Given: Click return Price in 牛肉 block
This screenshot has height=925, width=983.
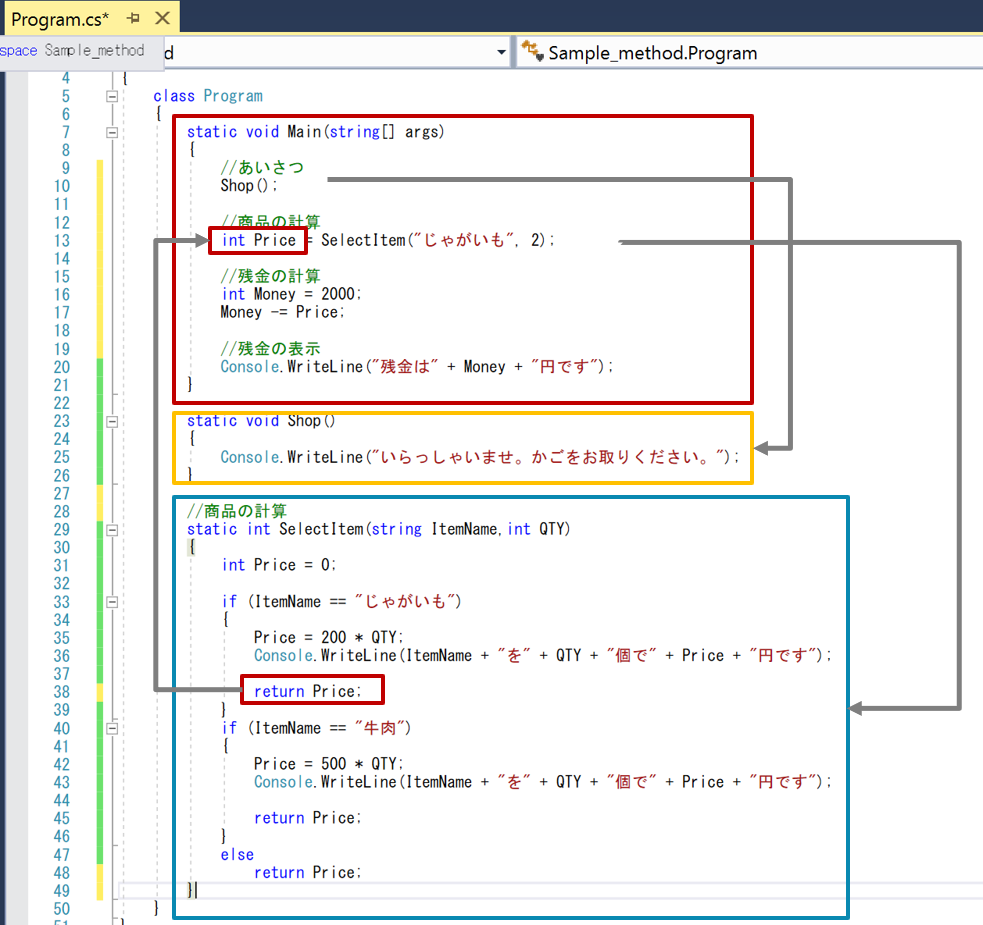Looking at the screenshot, I should click(x=307, y=818).
